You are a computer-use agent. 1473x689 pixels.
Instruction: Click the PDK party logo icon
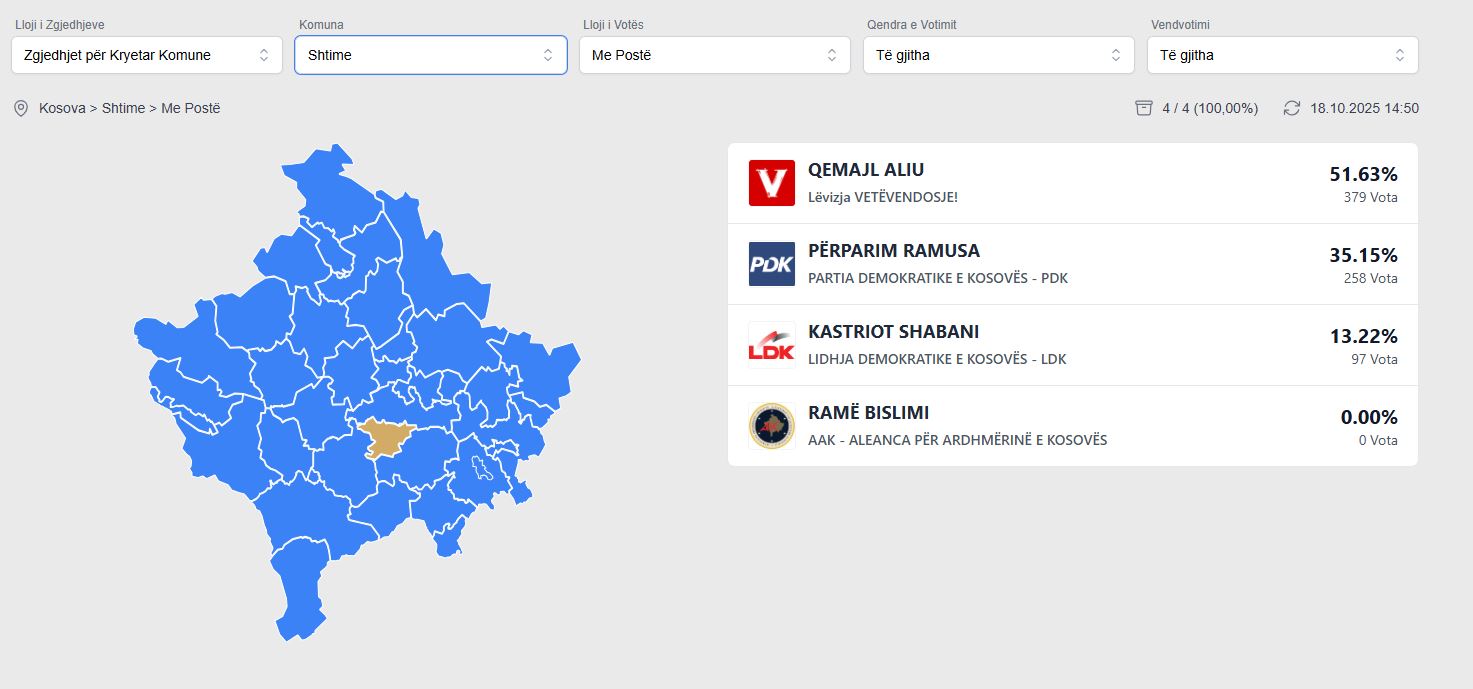point(771,264)
